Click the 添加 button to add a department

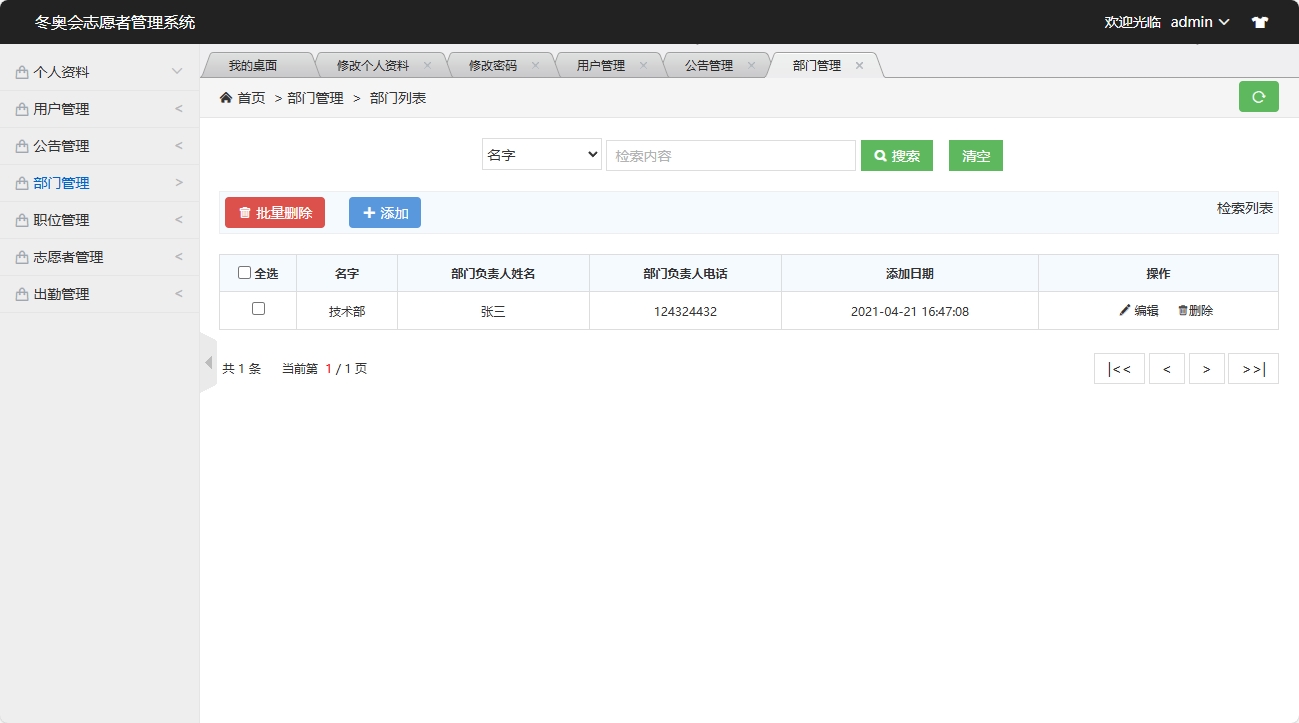384,212
